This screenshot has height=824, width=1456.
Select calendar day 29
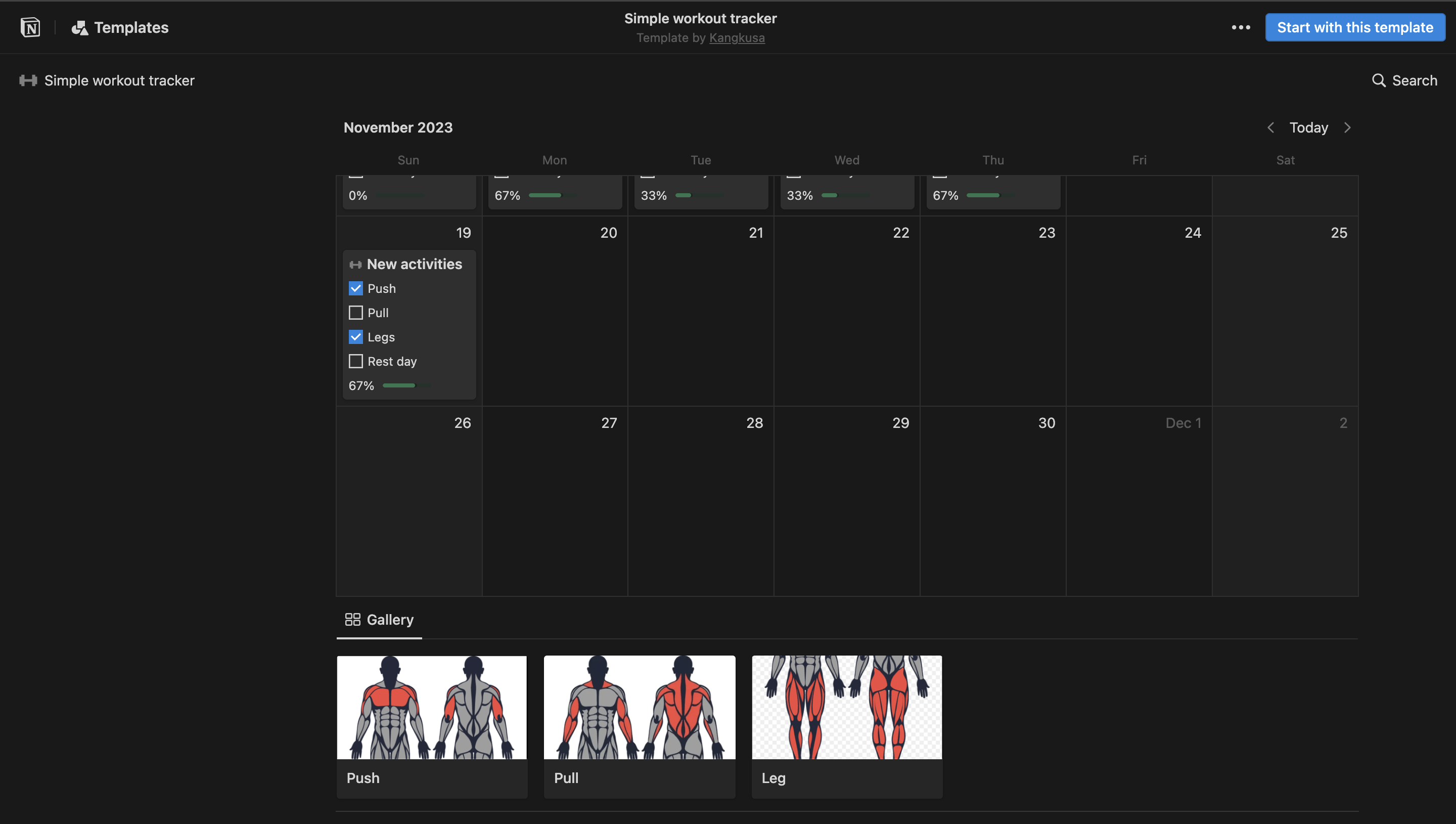tap(901, 423)
